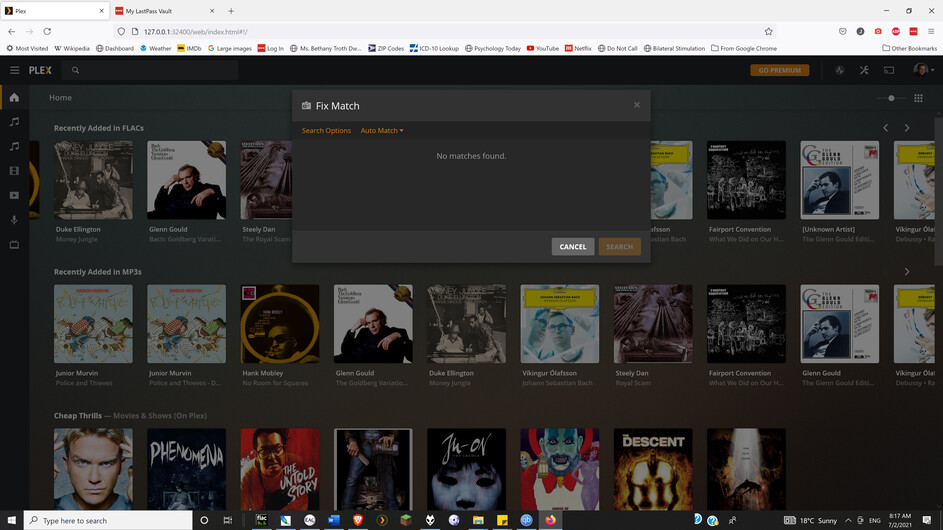Open Recently Added in MP3s heading

(97, 272)
